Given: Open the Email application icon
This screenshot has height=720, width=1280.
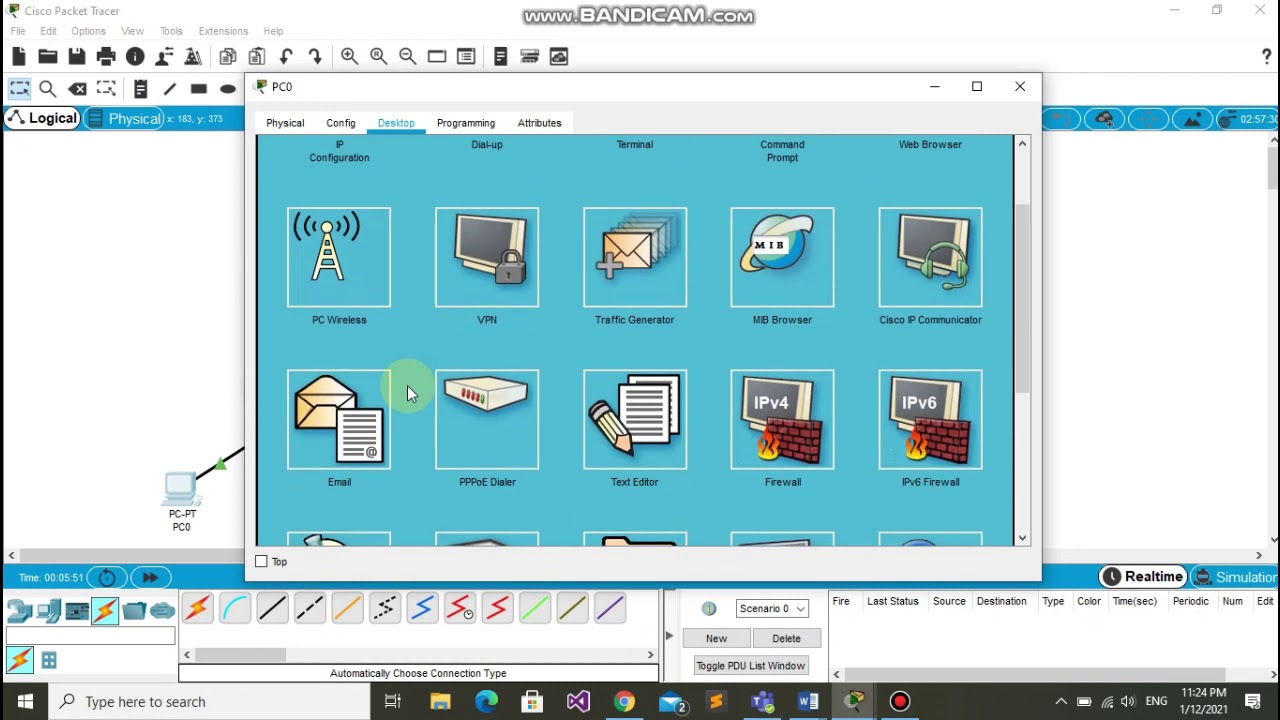Looking at the screenshot, I should pyautogui.click(x=339, y=419).
